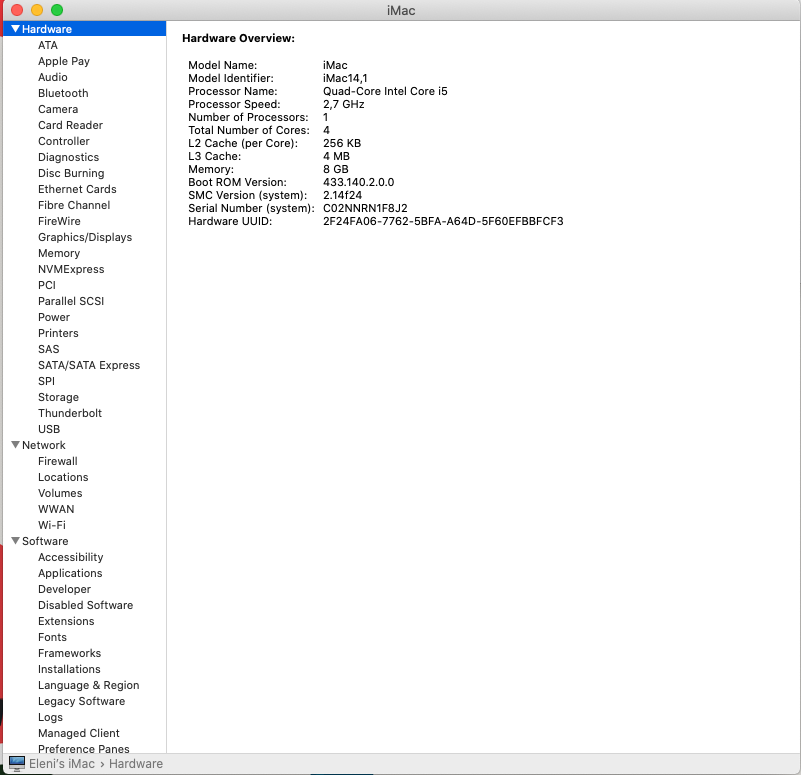The width and height of the screenshot is (801, 775).
Task: Click the serial number C02NNRN1F8J2
Action: coord(365,208)
